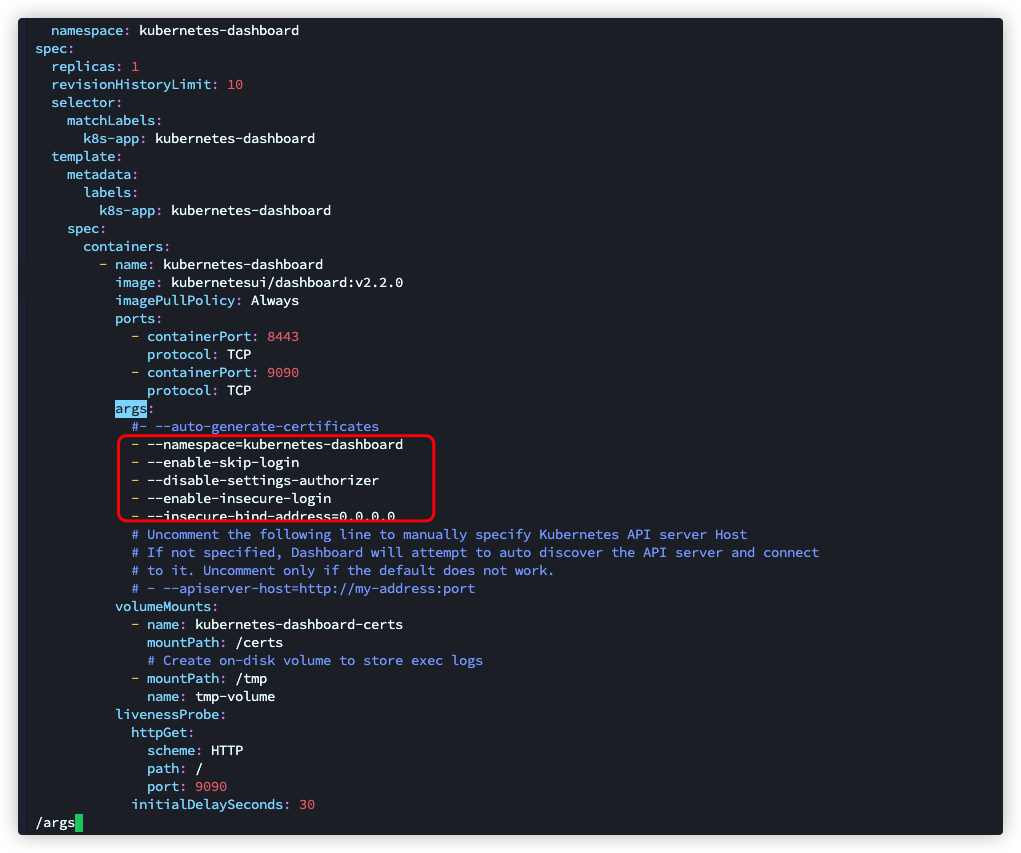
Task: Click the name: kubernetes-dashboard-certs line
Action: [267, 625]
